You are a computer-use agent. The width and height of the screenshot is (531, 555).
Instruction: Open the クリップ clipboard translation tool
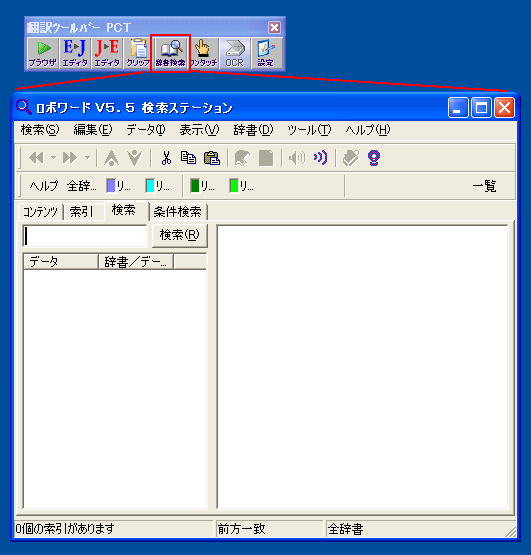click(x=138, y=53)
